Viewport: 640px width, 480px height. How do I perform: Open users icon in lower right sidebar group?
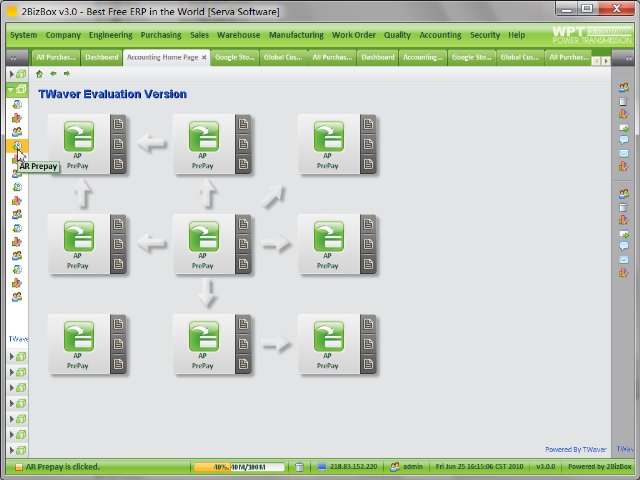point(624,193)
